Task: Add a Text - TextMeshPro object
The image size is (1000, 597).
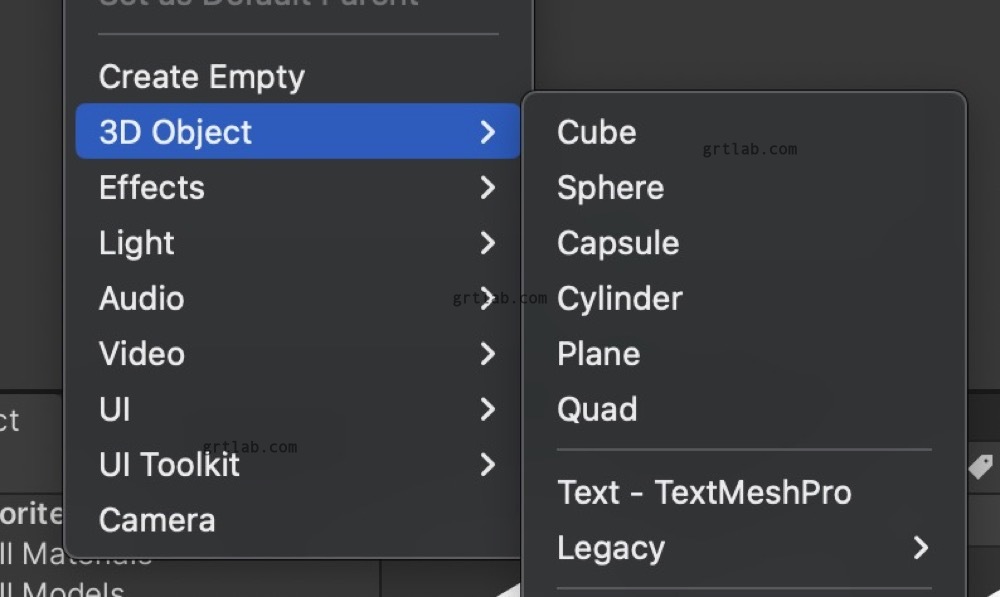Action: coord(704,492)
